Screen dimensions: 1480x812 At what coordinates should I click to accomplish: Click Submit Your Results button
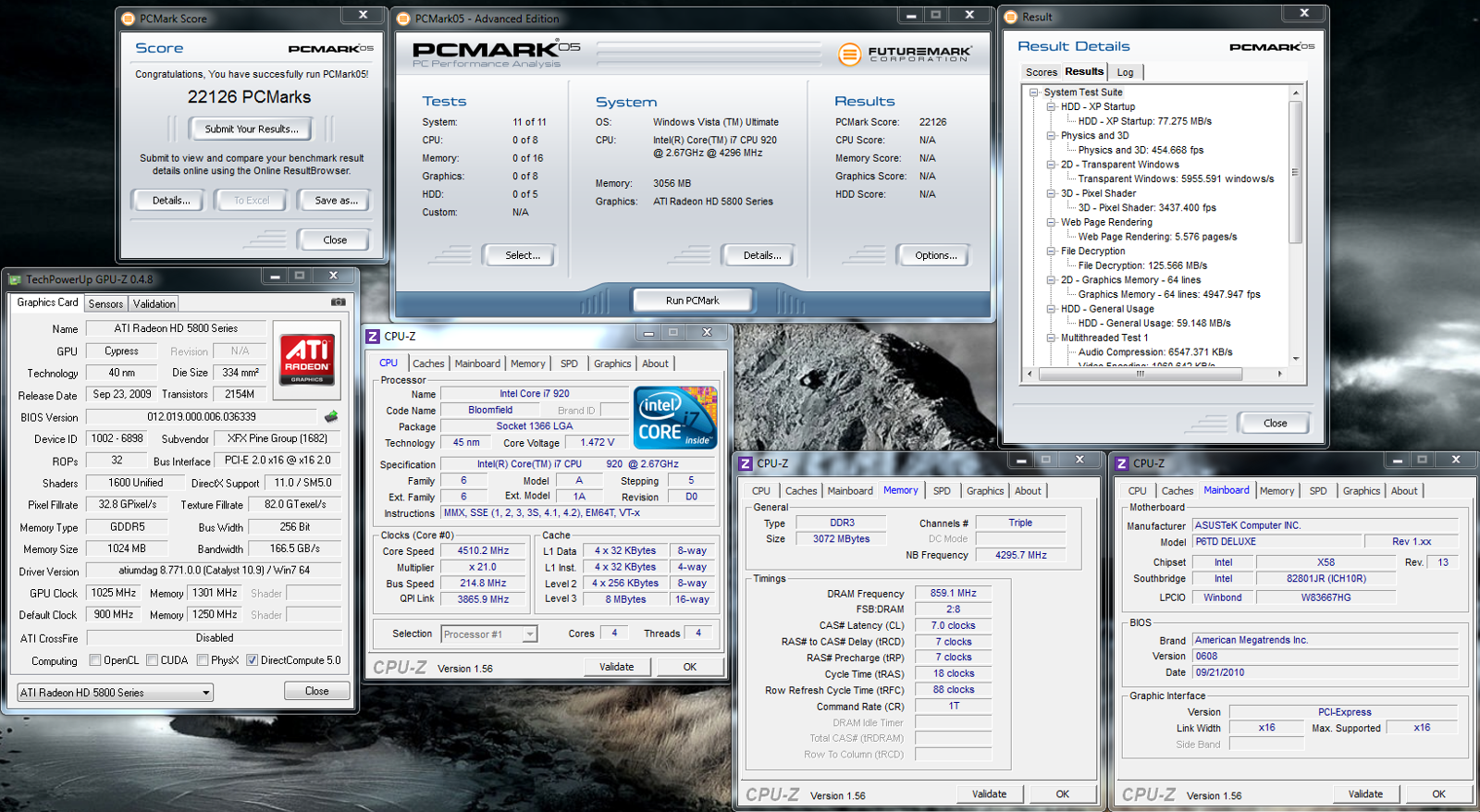252,129
